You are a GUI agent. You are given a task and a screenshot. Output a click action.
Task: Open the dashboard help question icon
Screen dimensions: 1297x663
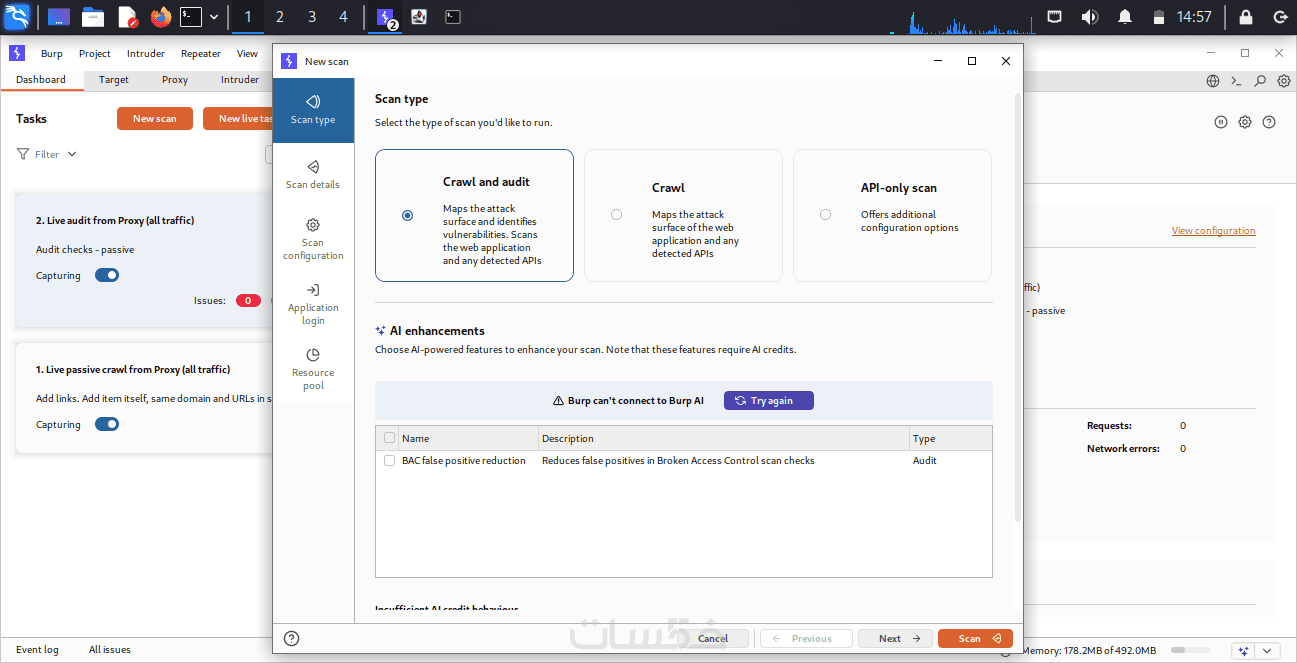(x=1269, y=122)
